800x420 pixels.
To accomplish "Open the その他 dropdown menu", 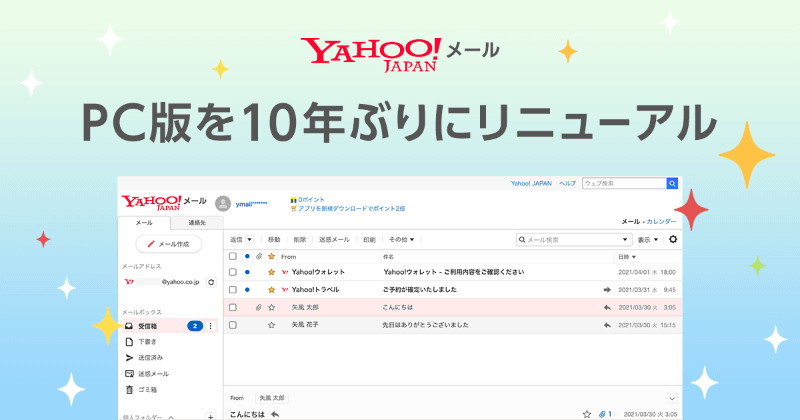I will (x=402, y=239).
